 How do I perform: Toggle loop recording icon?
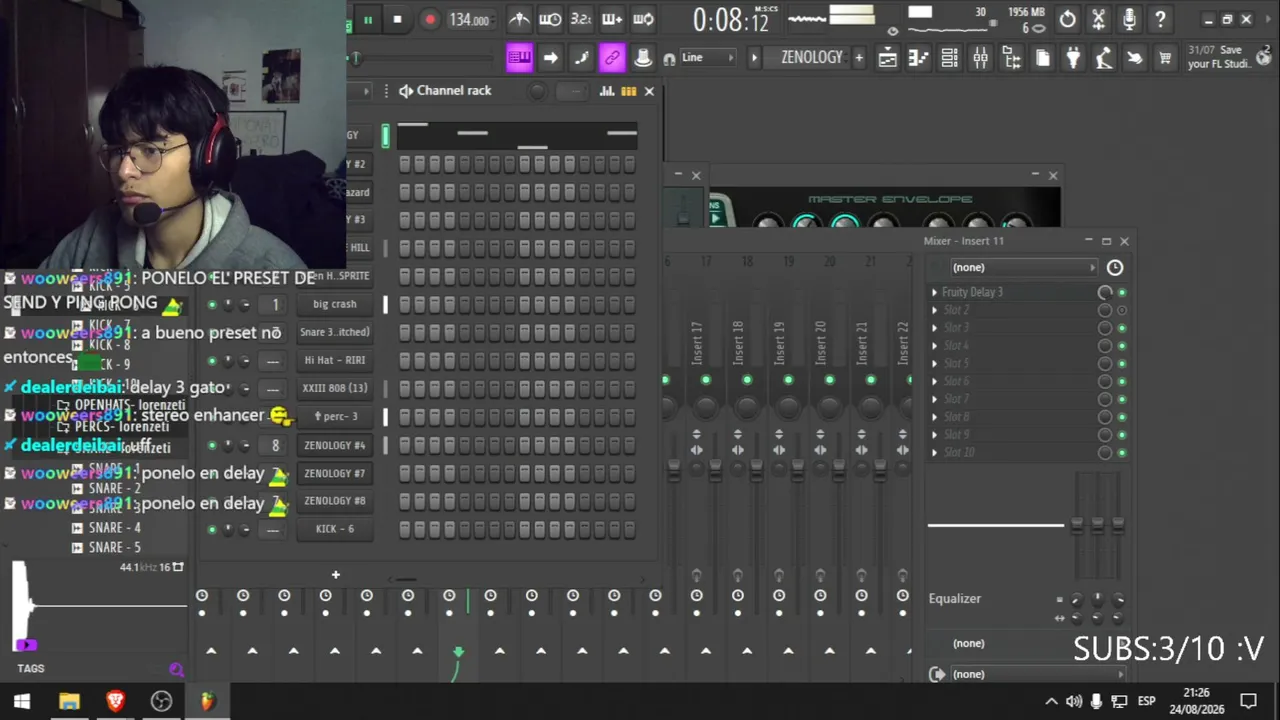click(643, 19)
